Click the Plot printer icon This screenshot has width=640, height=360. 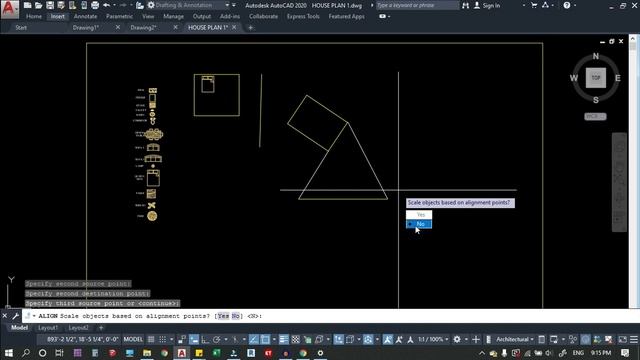95,5
